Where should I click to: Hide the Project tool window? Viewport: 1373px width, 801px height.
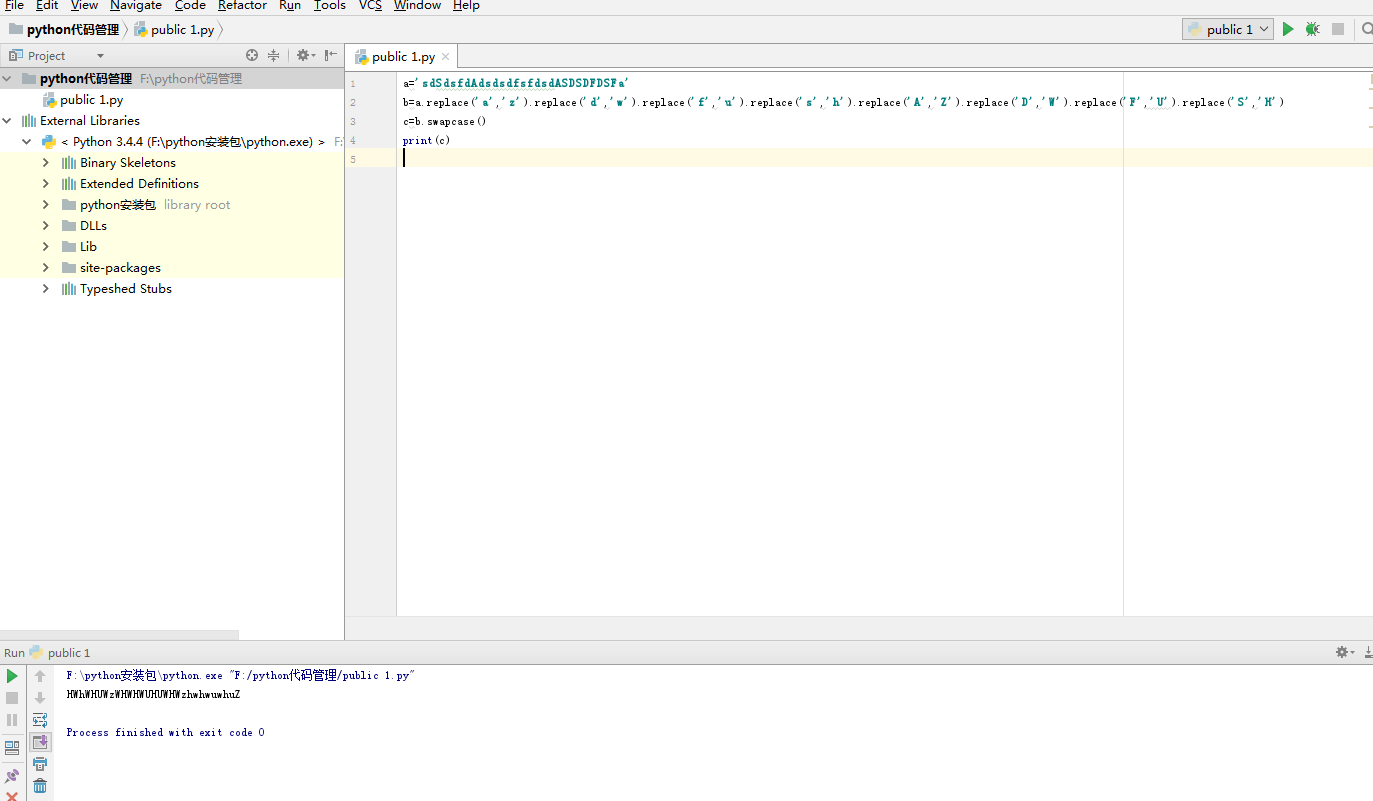pos(330,56)
